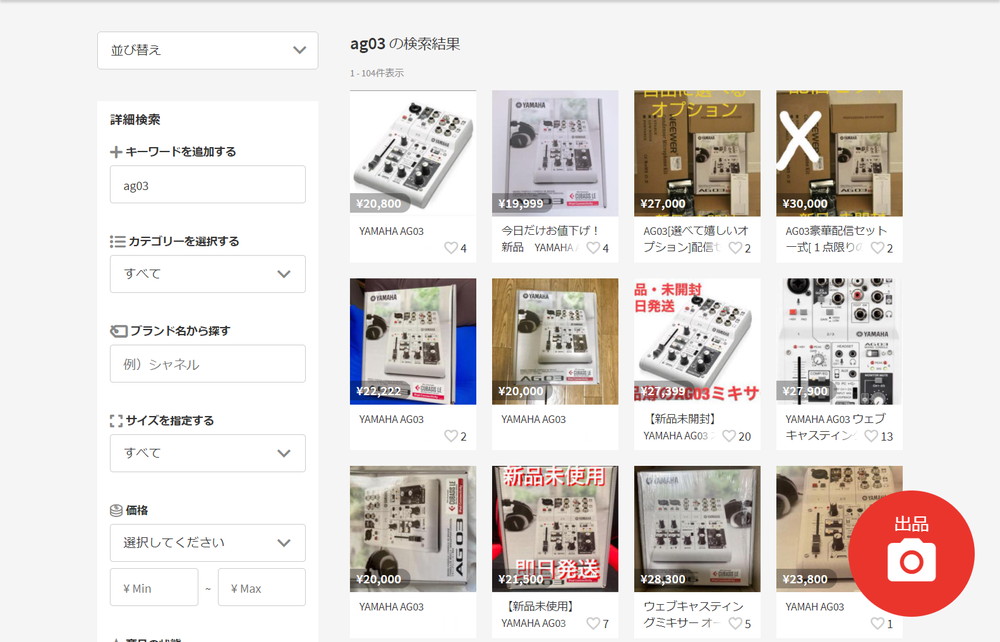Viewport: 1000px width, 642px height.
Task: Click the 【新品未開封】YAMAHA AG03 title
Action: coord(681,427)
